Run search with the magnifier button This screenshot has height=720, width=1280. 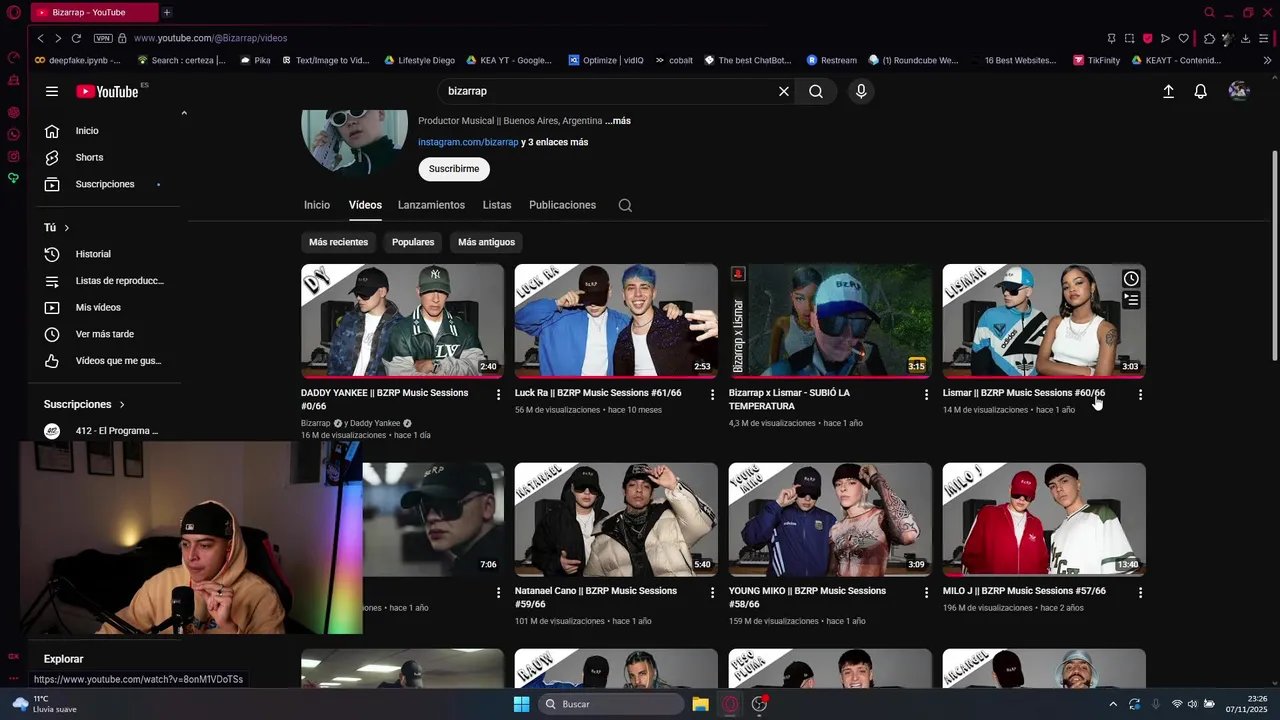point(816,91)
